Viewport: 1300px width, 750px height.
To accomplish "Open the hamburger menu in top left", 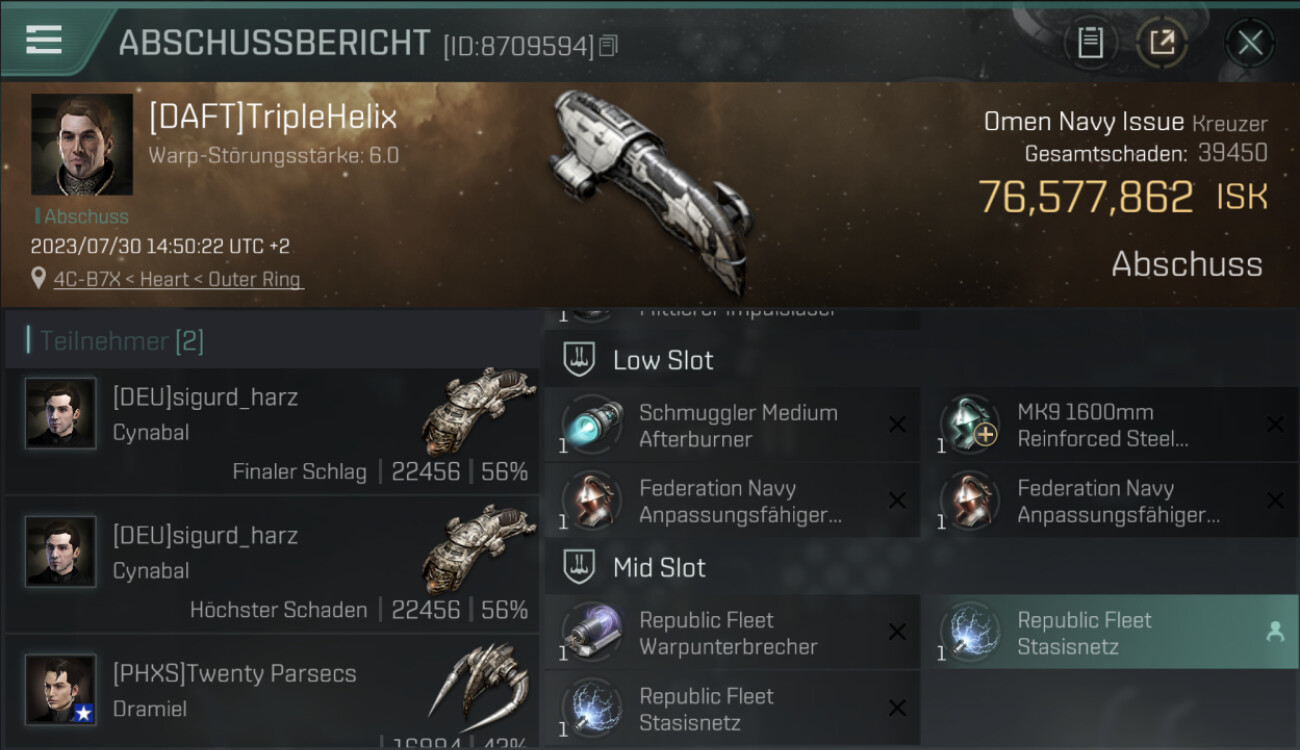I will tap(43, 40).
